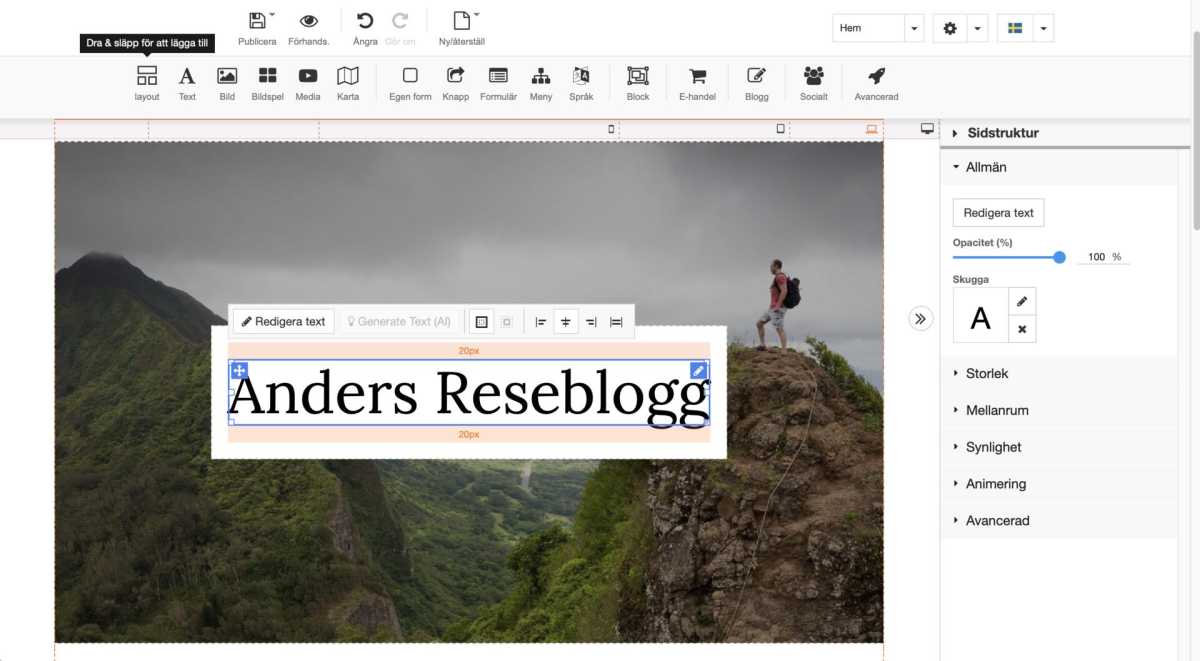Add a Formulär form element

coord(498,83)
